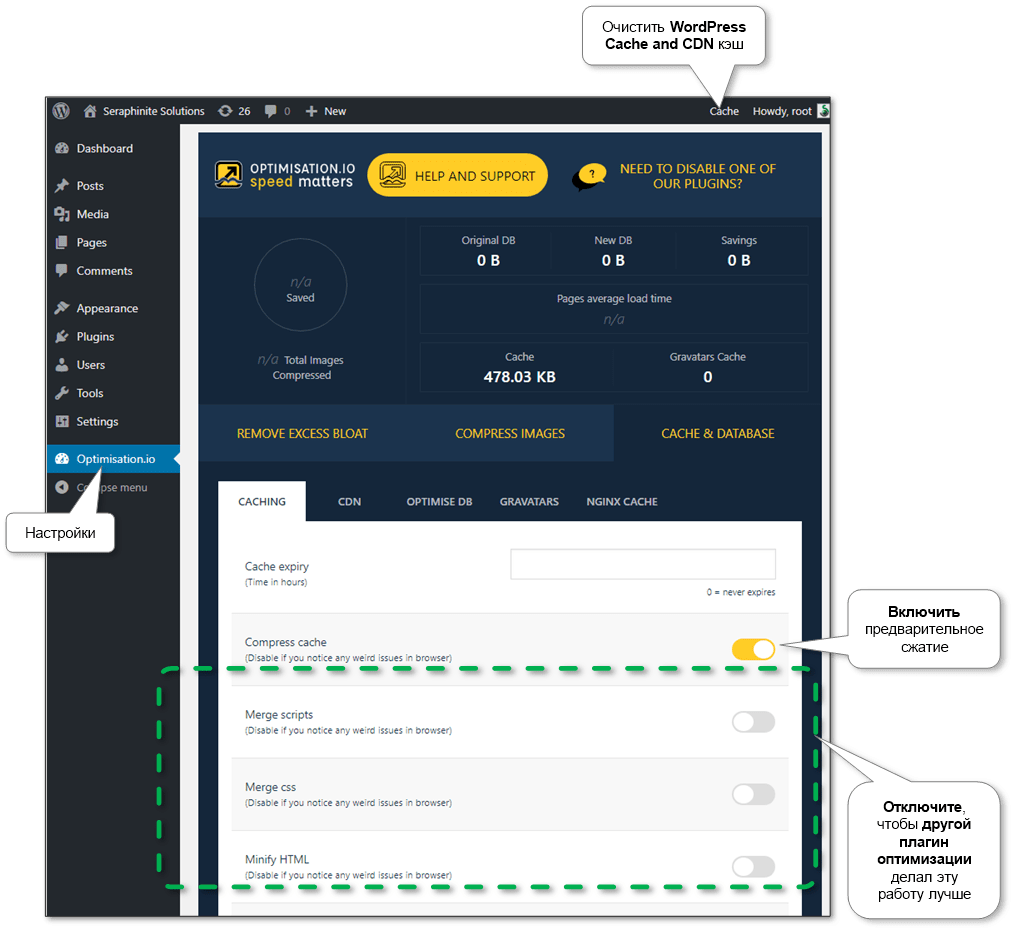Switch to the Gravatars sub-tab
Image resolution: width=1012 pixels, height=931 pixels.
[x=529, y=502]
